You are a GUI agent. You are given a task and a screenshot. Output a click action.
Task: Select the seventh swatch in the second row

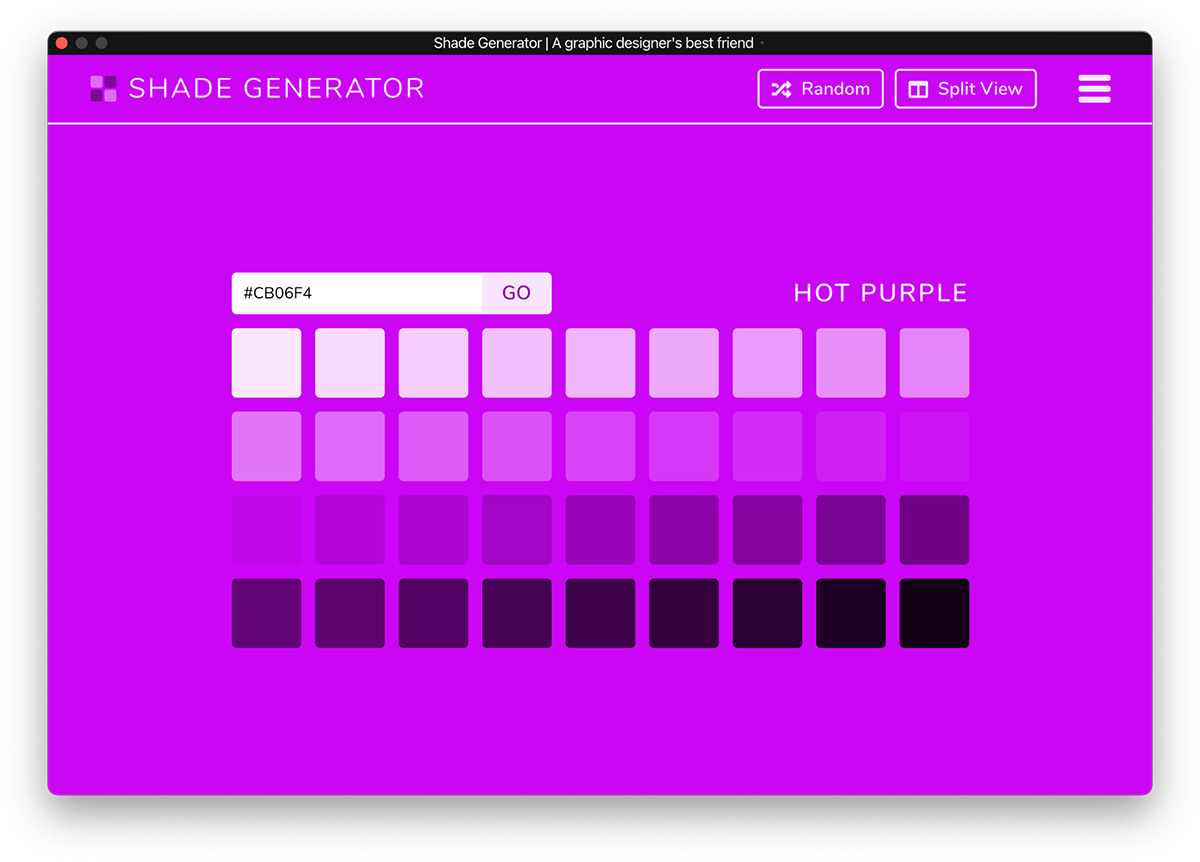click(767, 446)
